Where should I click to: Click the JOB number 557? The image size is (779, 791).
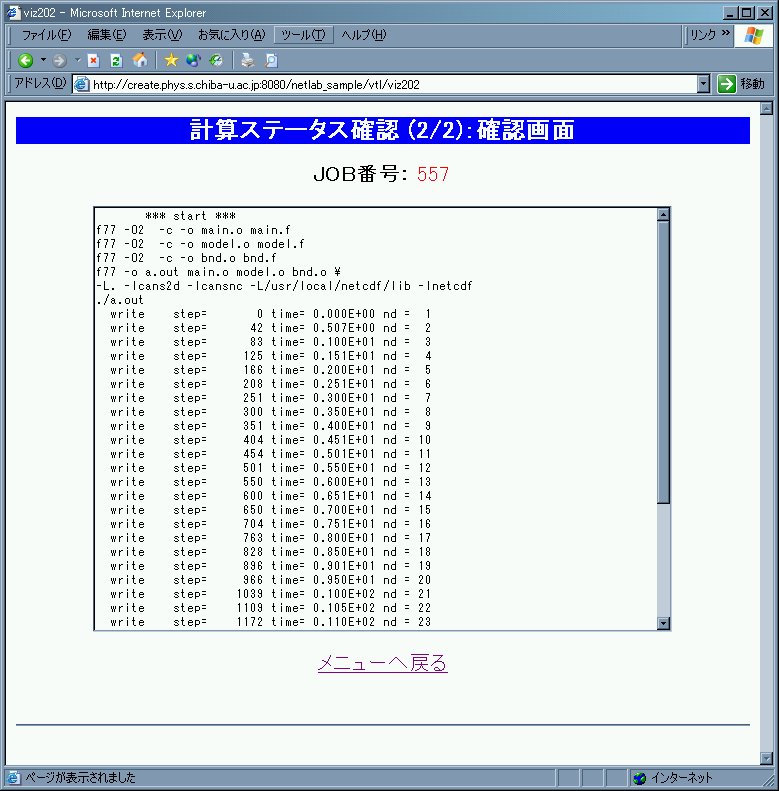(433, 175)
